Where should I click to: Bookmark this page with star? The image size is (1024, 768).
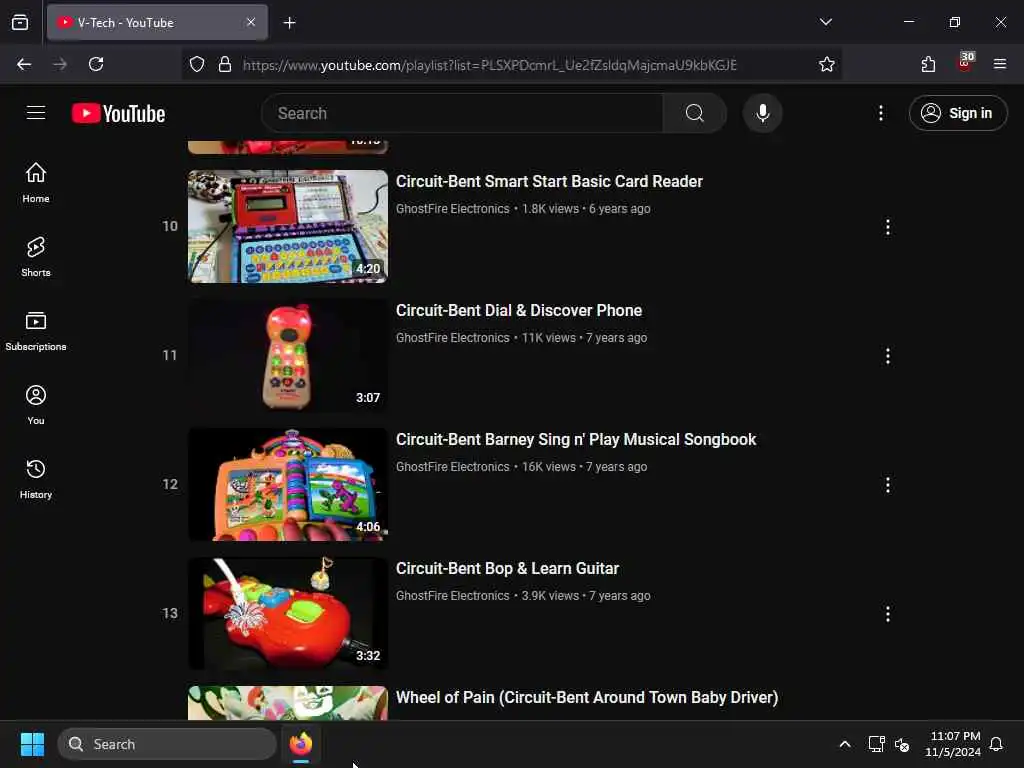click(826, 64)
